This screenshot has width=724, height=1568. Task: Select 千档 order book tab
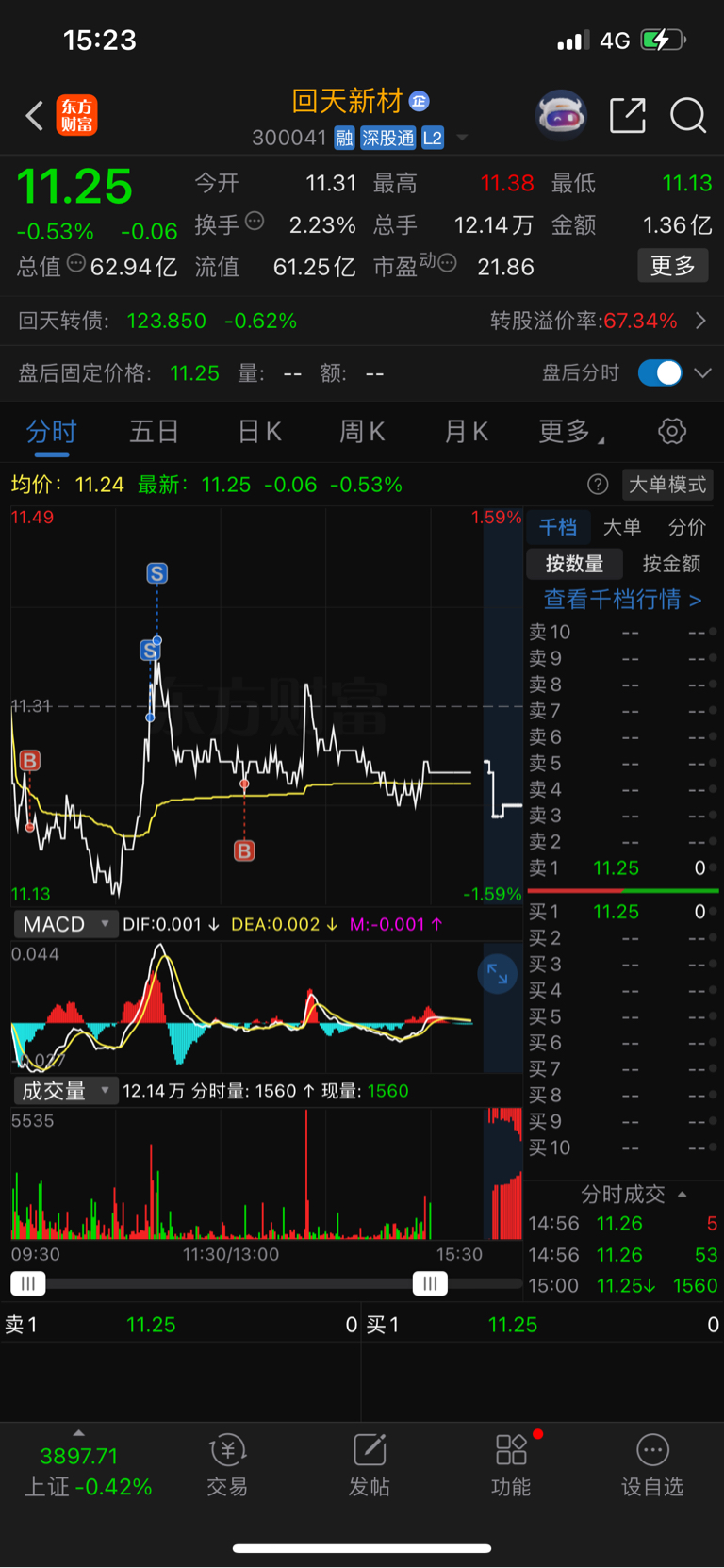tap(558, 527)
